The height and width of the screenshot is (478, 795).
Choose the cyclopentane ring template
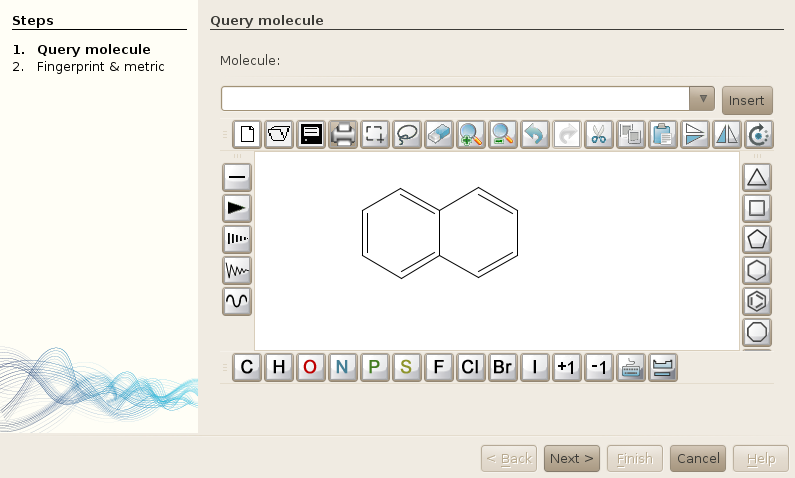(x=757, y=239)
